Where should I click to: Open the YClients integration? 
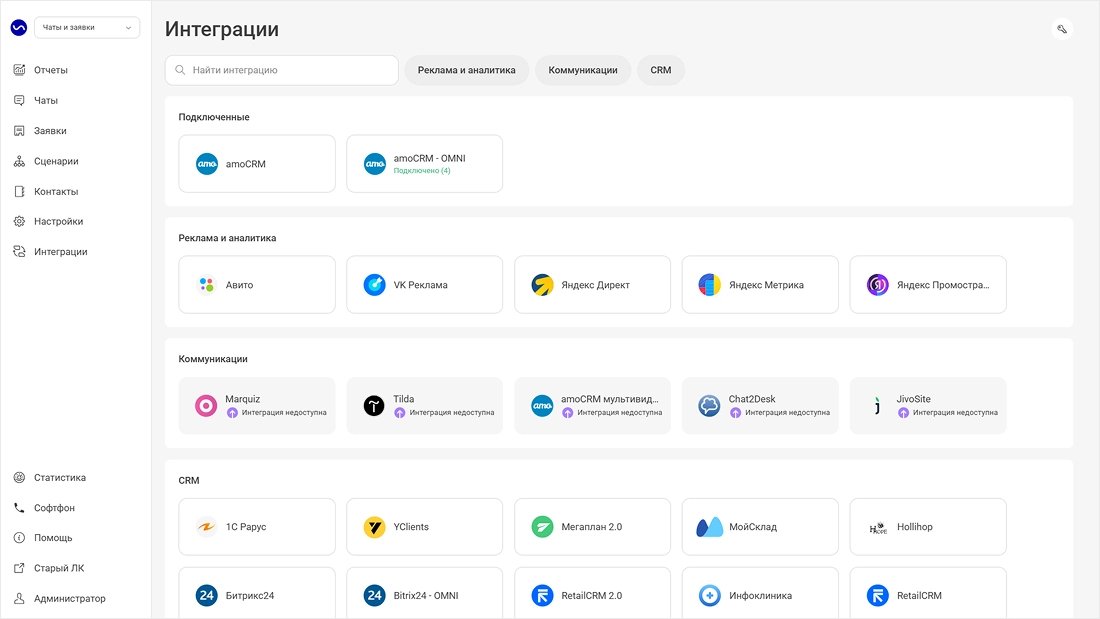tap(424, 526)
